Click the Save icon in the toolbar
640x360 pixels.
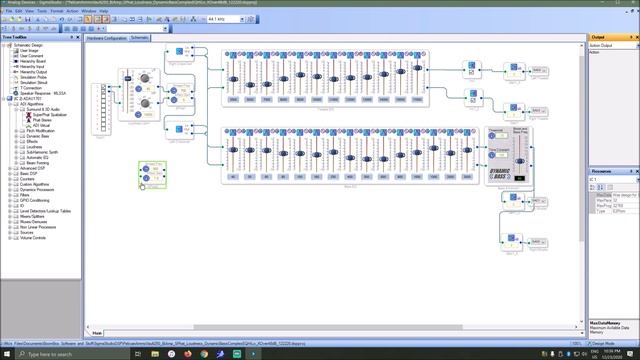coord(27,19)
